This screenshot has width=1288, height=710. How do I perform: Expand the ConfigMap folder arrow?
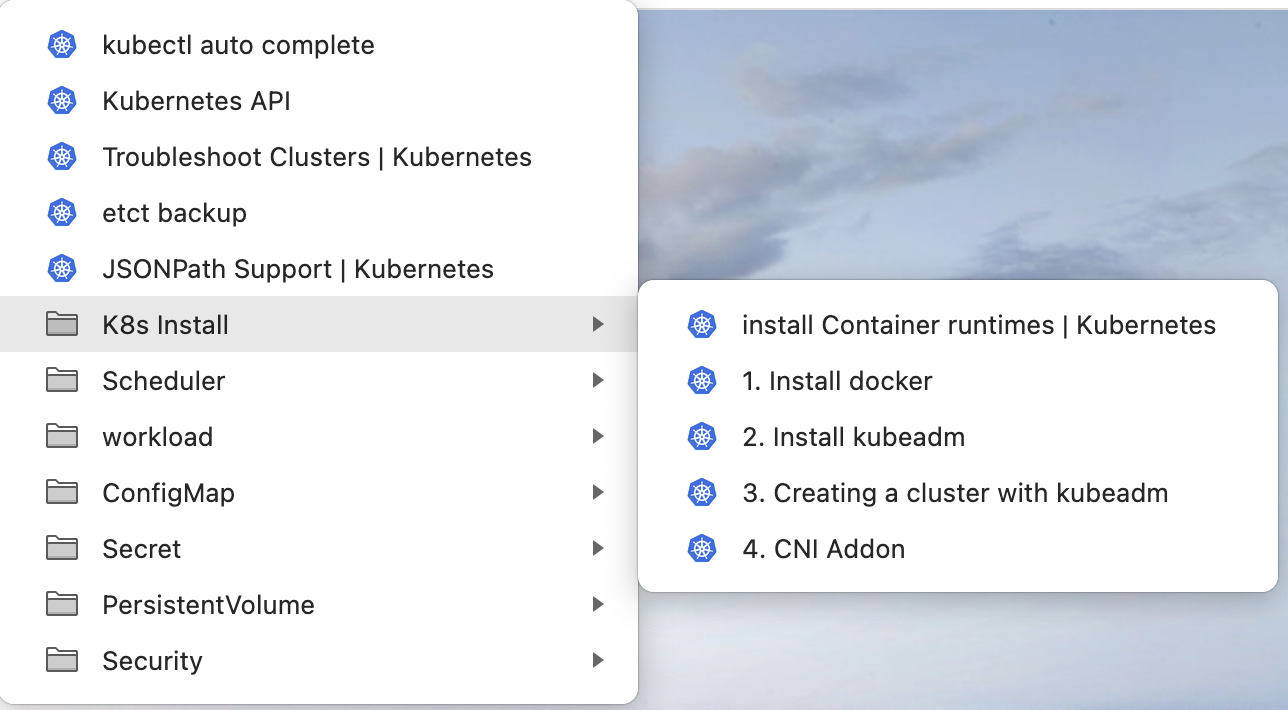[x=597, y=493]
